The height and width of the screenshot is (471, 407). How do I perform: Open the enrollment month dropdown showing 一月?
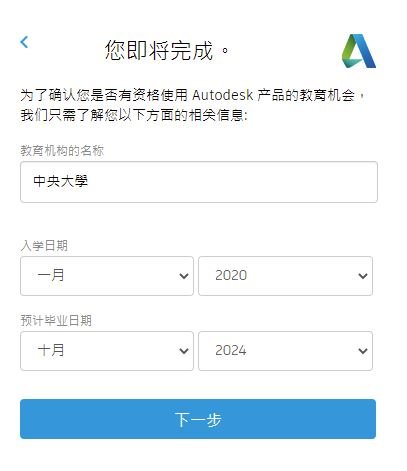(x=107, y=276)
